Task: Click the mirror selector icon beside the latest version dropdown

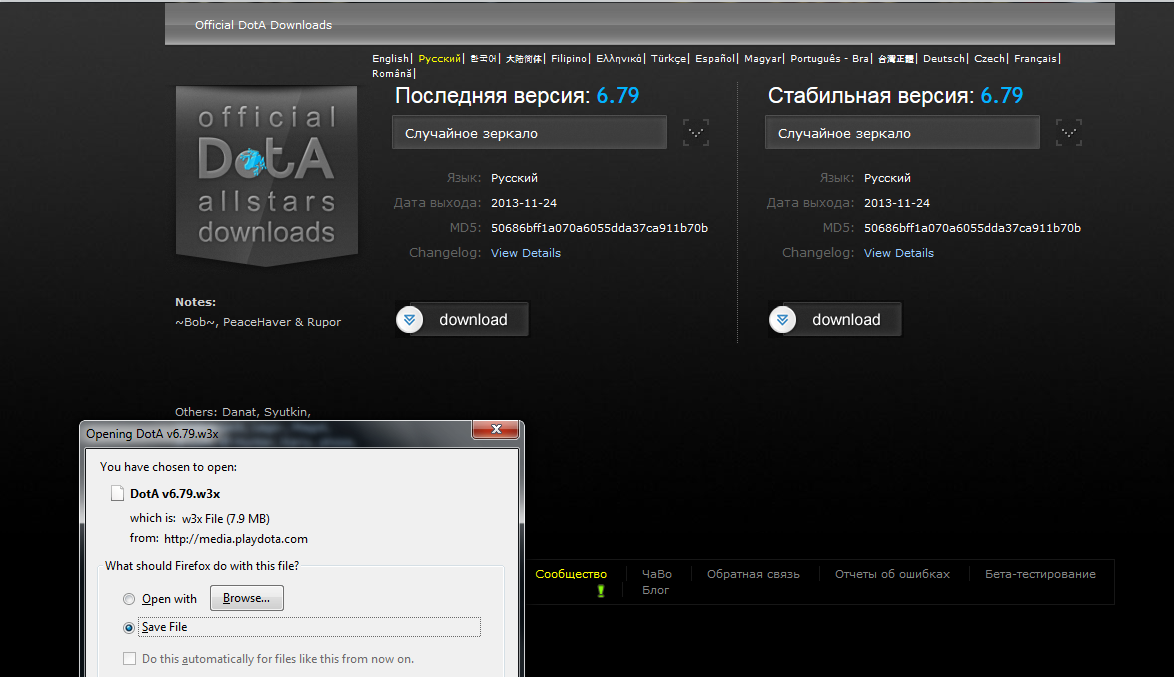Action: pos(696,133)
